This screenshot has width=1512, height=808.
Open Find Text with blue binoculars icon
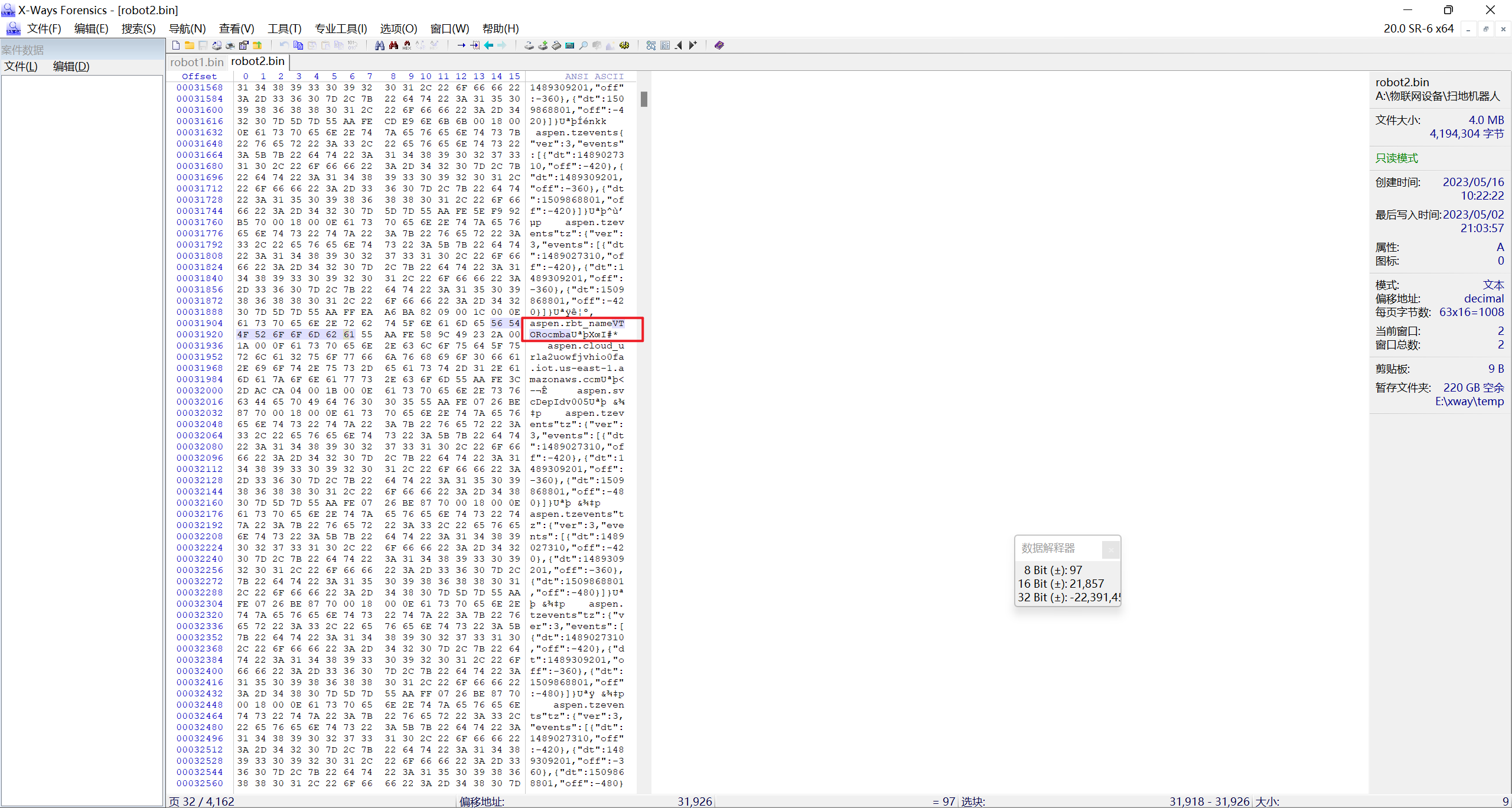380,45
